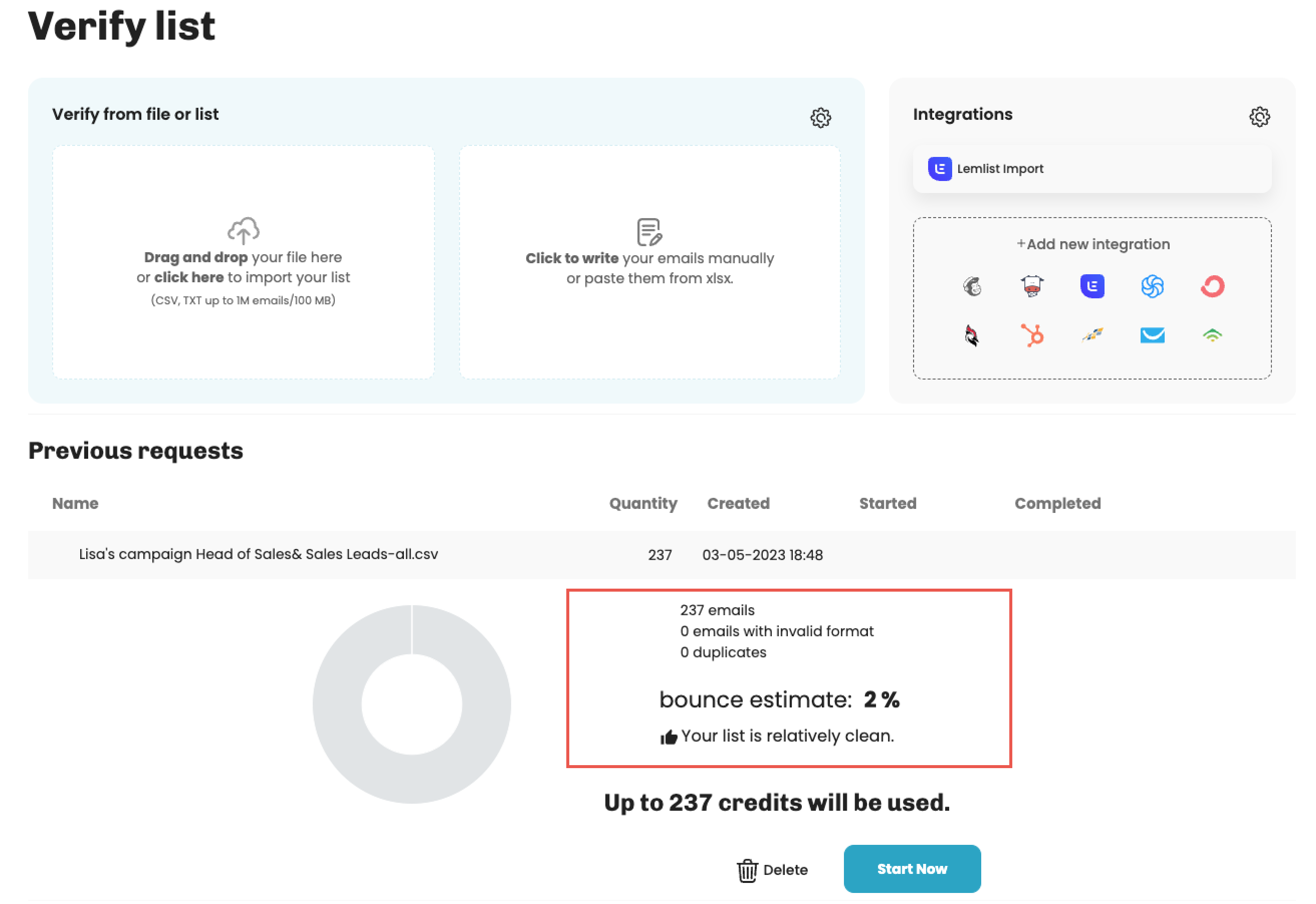Screen dimensions: 1316x904
Task: Select the GetResponse blue envelope icon
Action: point(1152,335)
